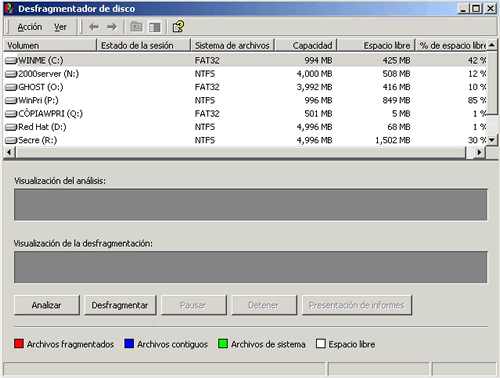
Task: Open the Help toolbar icon
Action: [x=178, y=26]
